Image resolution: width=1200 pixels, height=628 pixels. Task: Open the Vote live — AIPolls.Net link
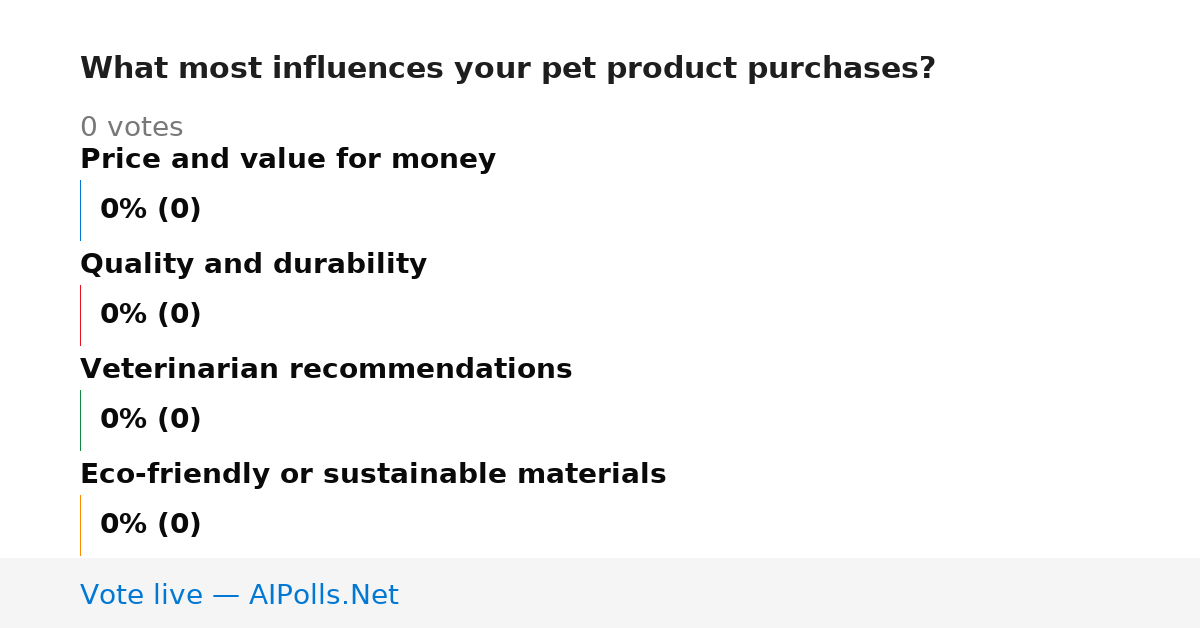(x=239, y=595)
